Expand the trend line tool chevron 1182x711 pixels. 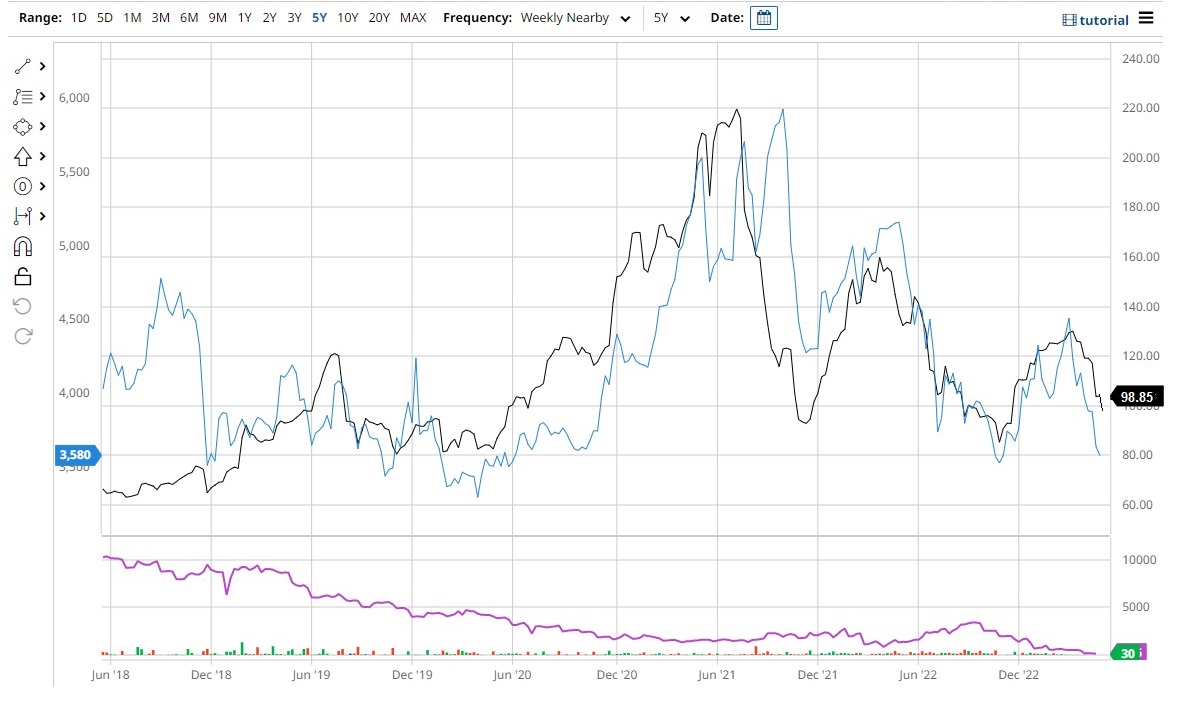(42, 66)
